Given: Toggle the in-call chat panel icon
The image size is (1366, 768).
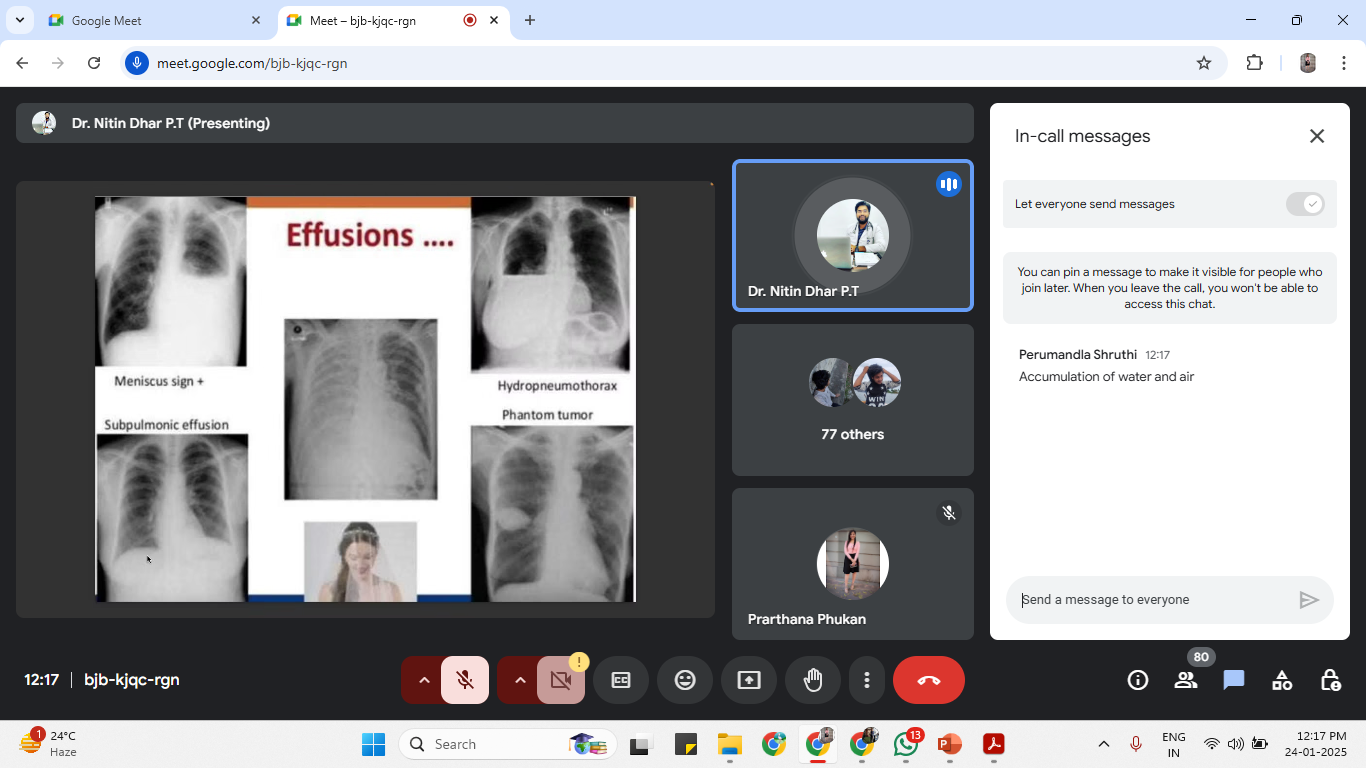Looking at the screenshot, I should click(x=1234, y=680).
